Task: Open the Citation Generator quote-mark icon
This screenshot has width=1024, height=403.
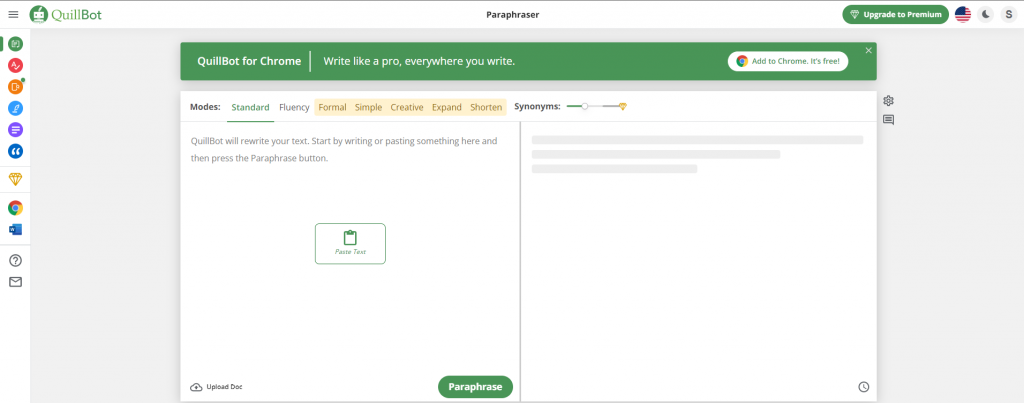Action: (x=15, y=151)
